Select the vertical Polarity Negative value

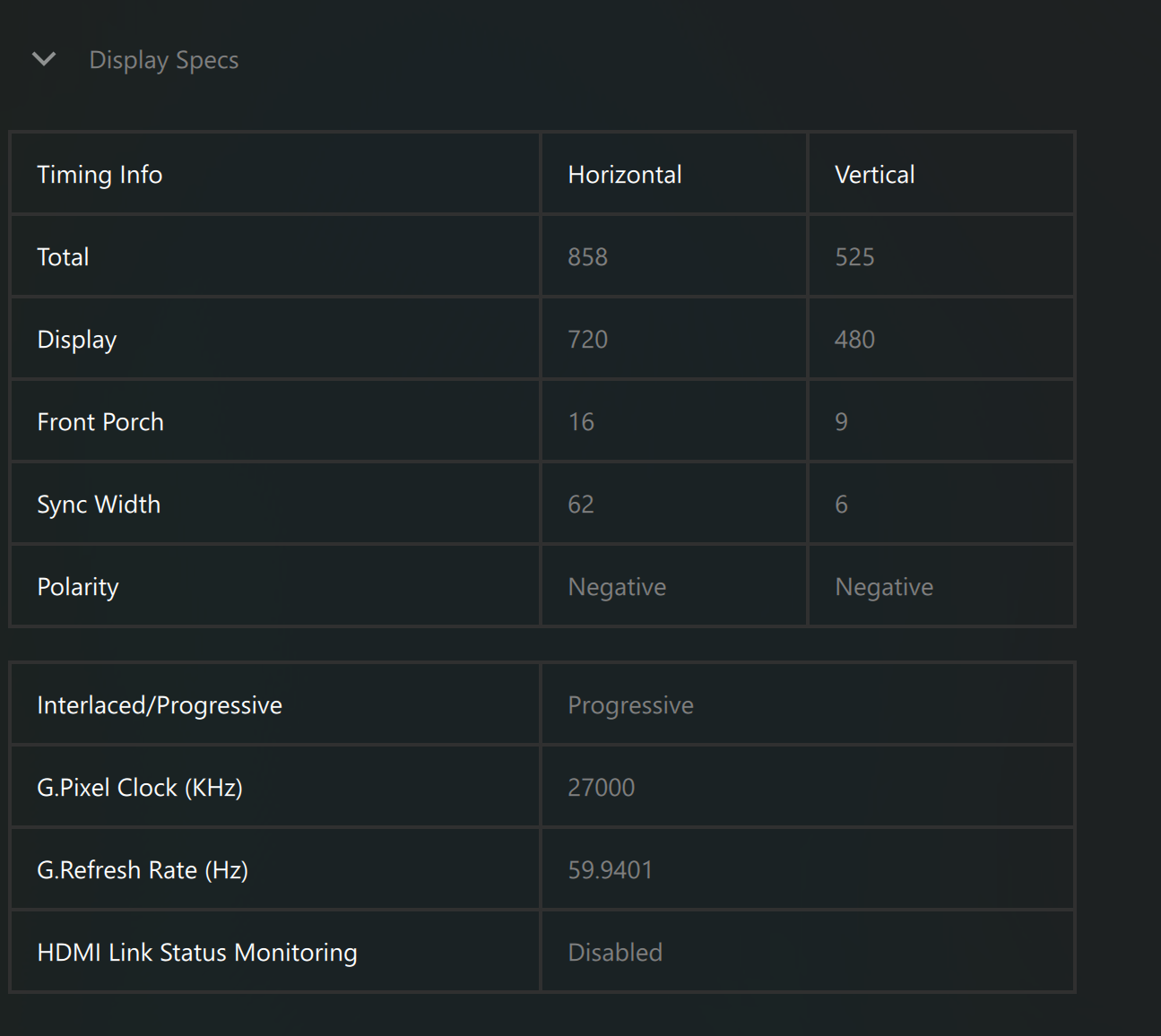884,587
